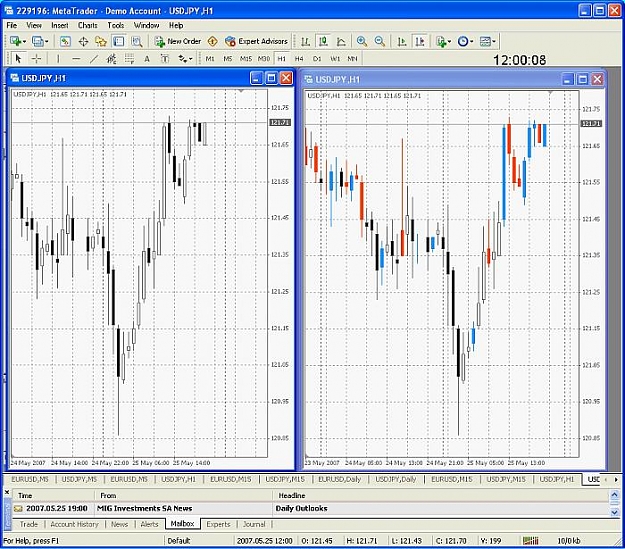625x549 pixels.
Task: Pick the trendline drawing tool
Action: (94, 59)
